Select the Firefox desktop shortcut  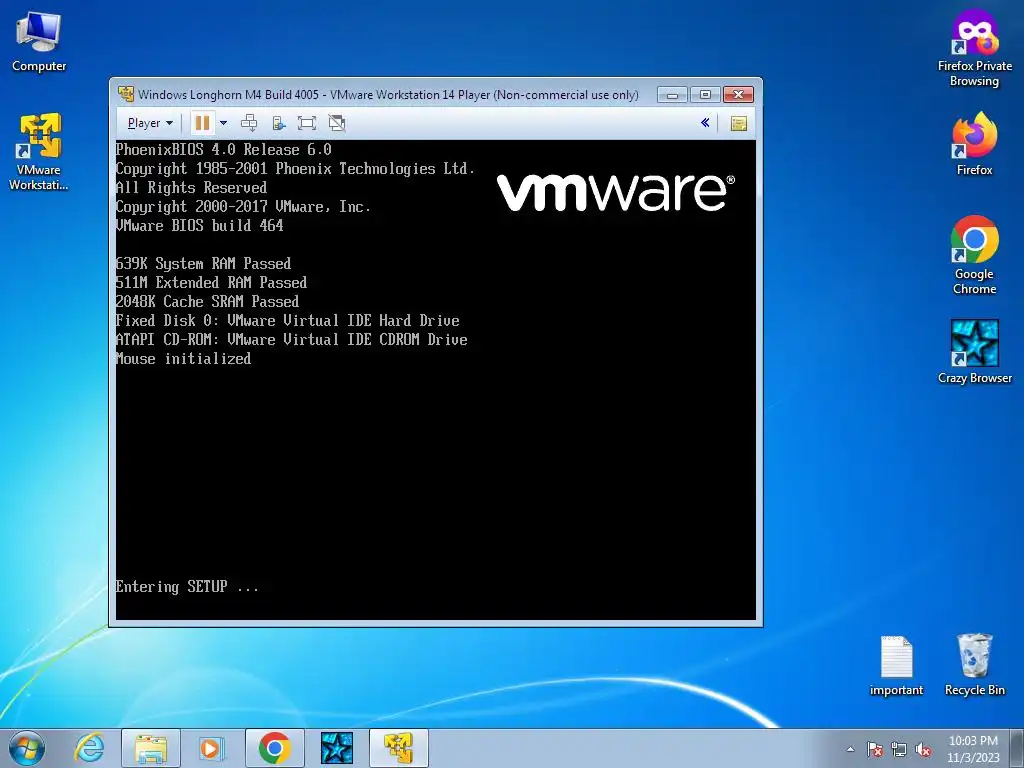coord(974,144)
